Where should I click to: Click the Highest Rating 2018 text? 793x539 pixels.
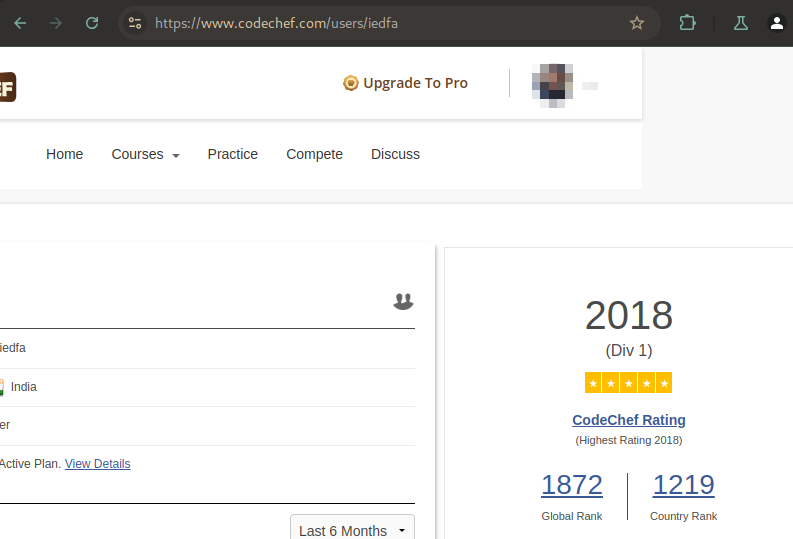629,440
